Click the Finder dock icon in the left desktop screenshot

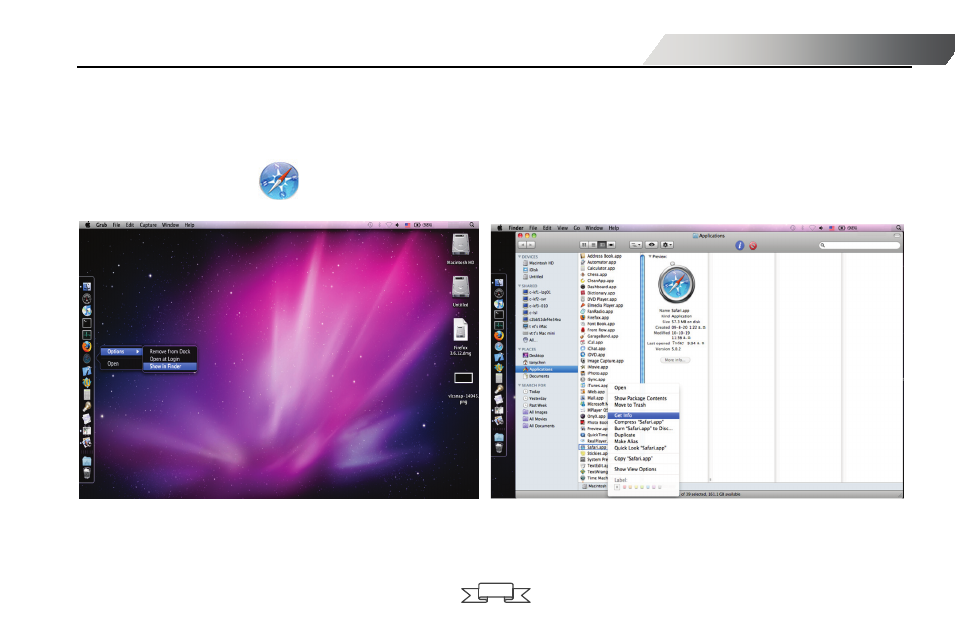(87, 286)
